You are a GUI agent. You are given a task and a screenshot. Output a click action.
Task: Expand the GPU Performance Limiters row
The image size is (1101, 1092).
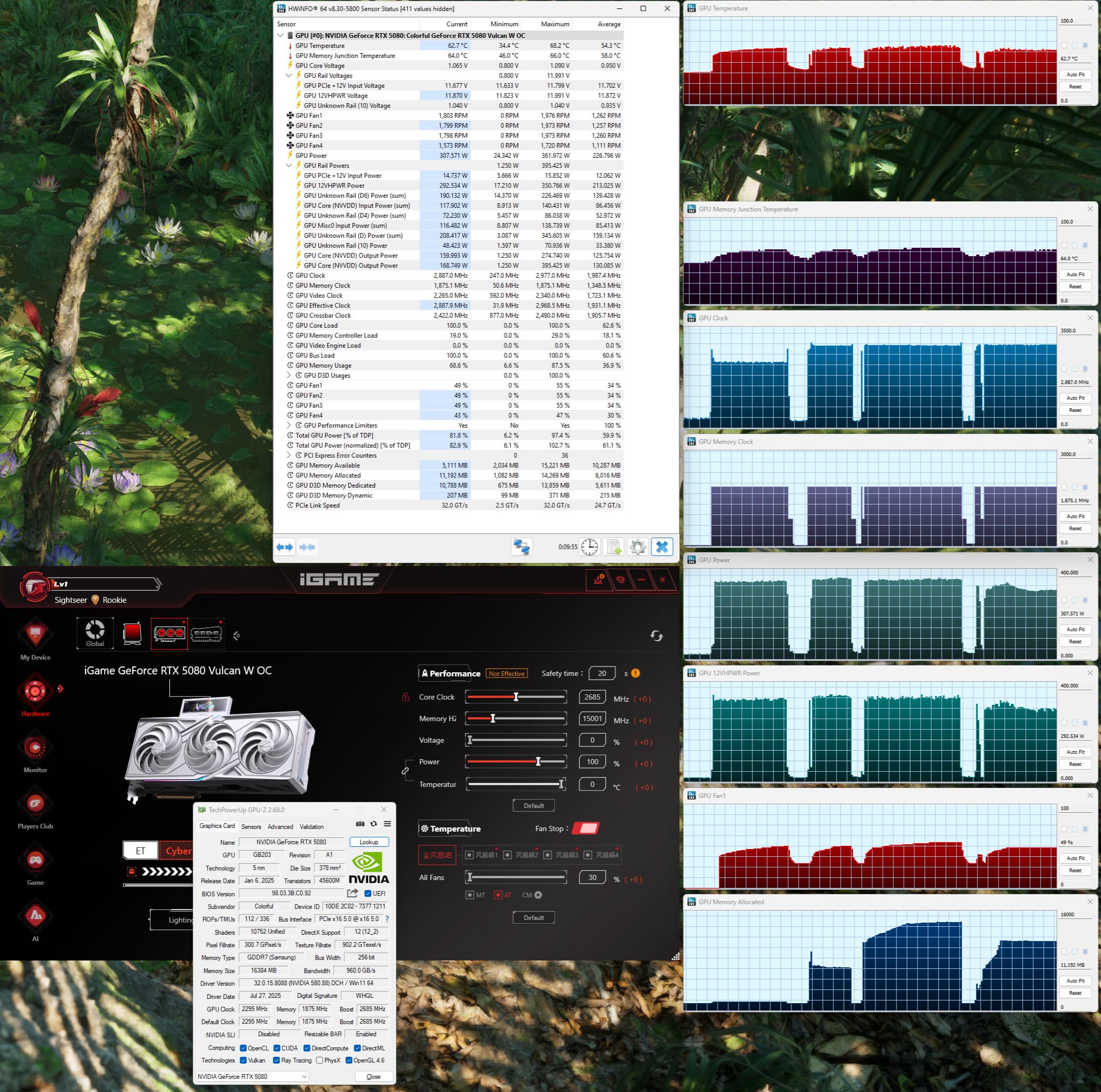289,426
